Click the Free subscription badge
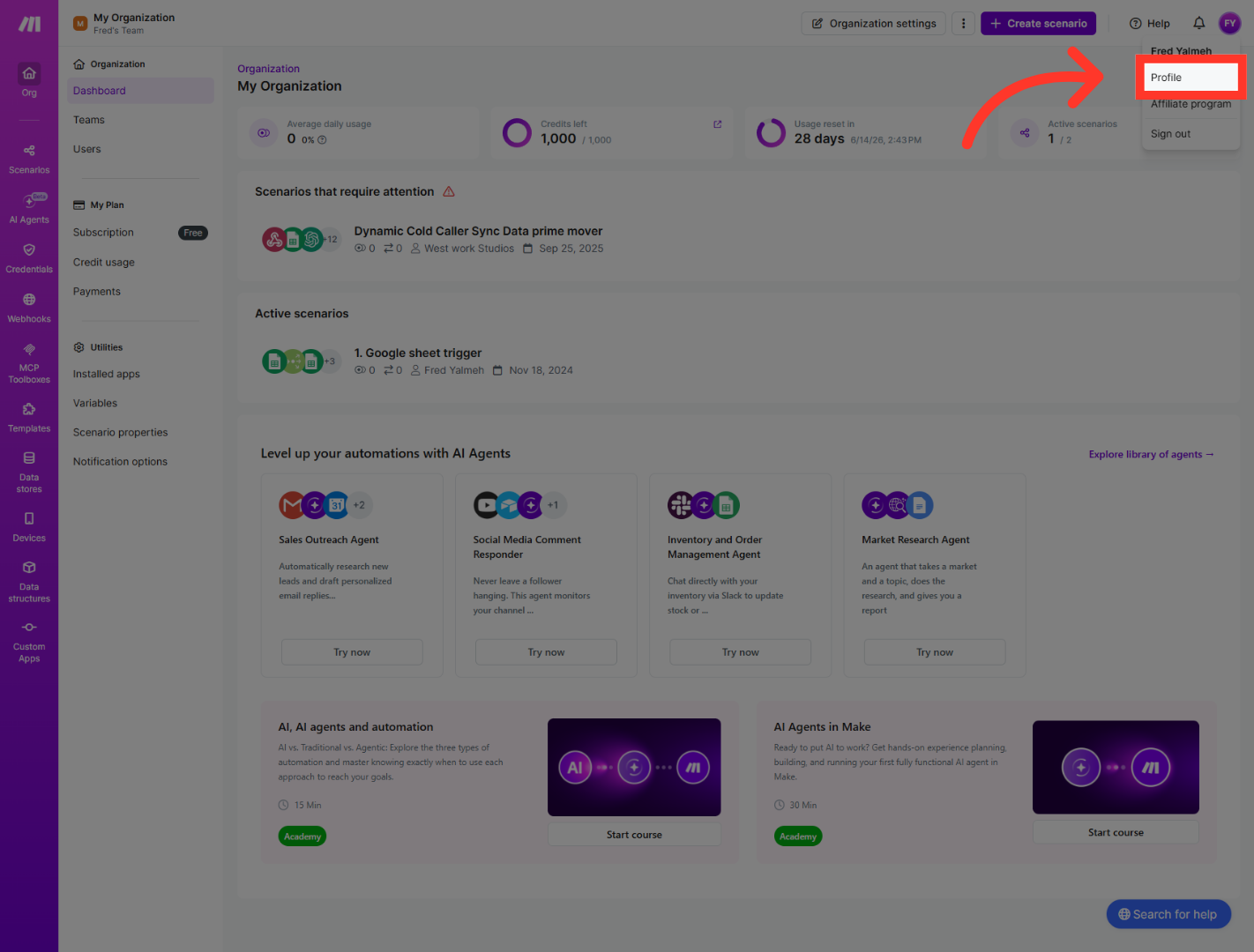The width and height of the screenshot is (1254, 952). (193, 233)
